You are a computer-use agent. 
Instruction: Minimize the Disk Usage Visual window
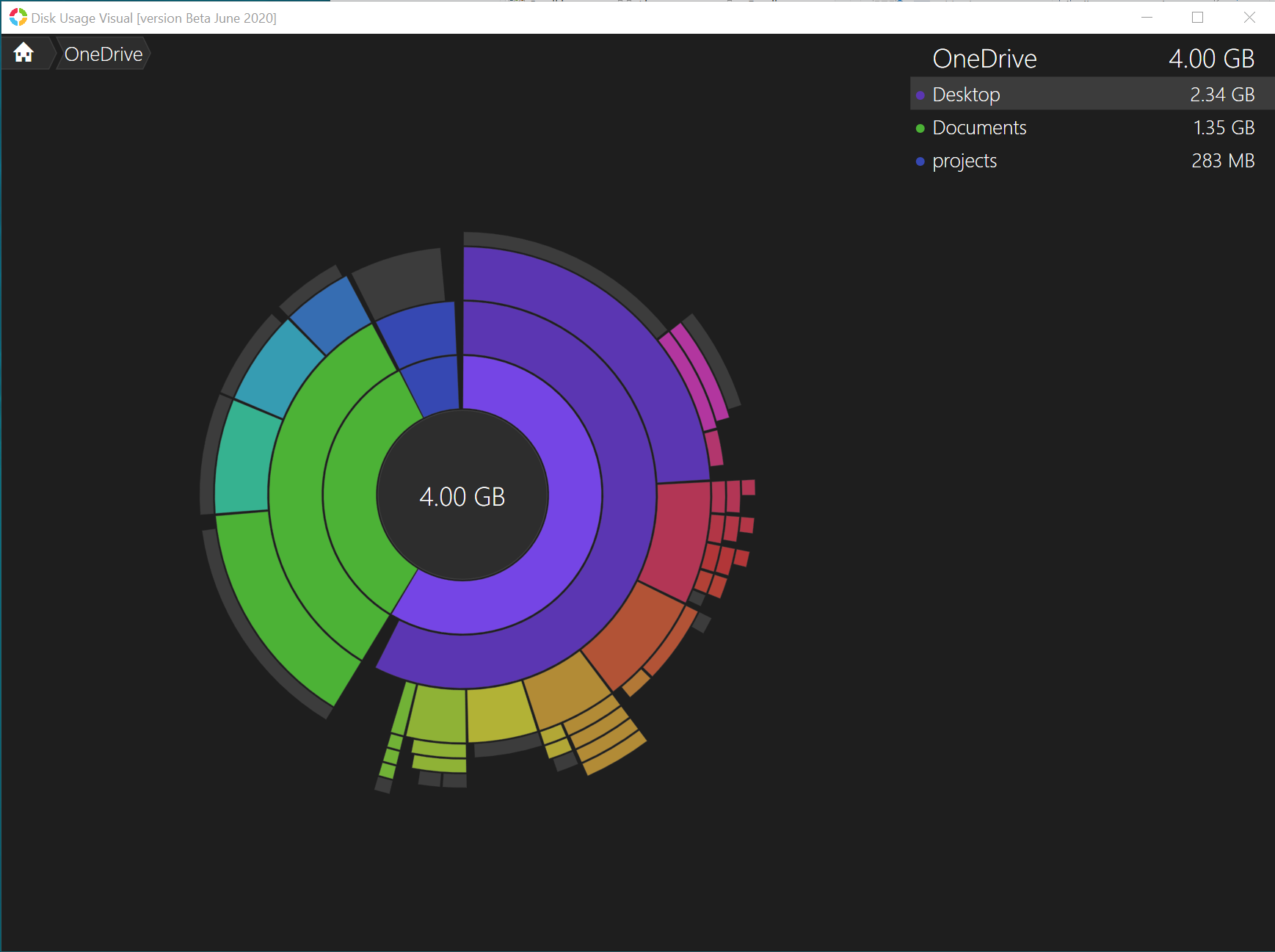[1147, 17]
